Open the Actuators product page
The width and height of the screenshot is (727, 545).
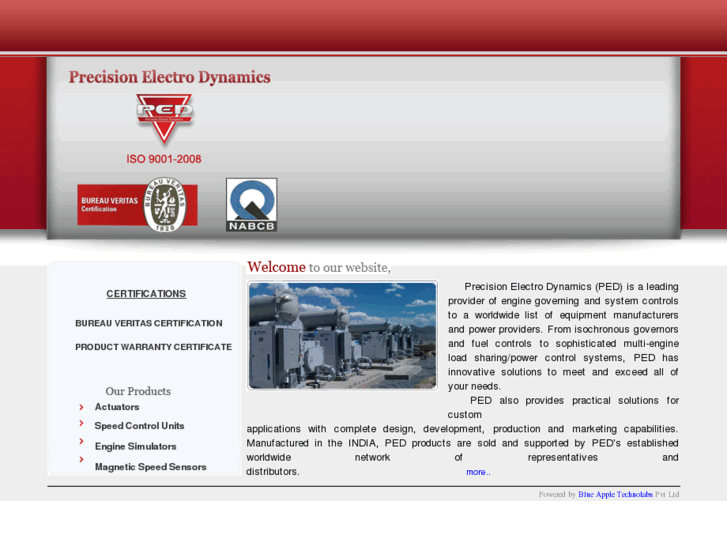click(x=117, y=407)
